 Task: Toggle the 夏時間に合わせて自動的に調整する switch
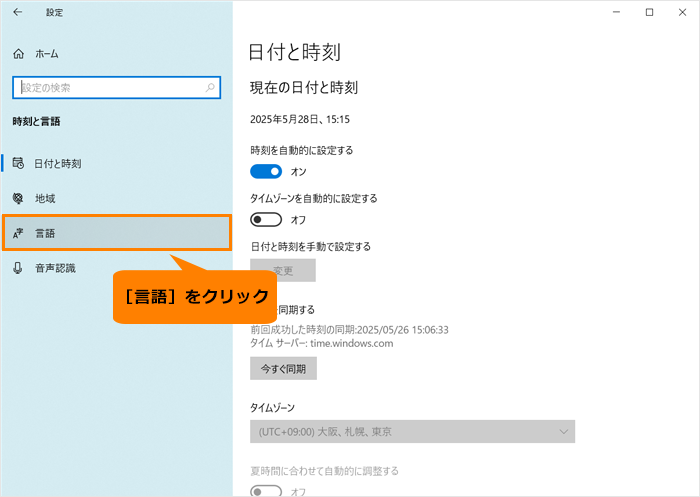click(x=266, y=491)
